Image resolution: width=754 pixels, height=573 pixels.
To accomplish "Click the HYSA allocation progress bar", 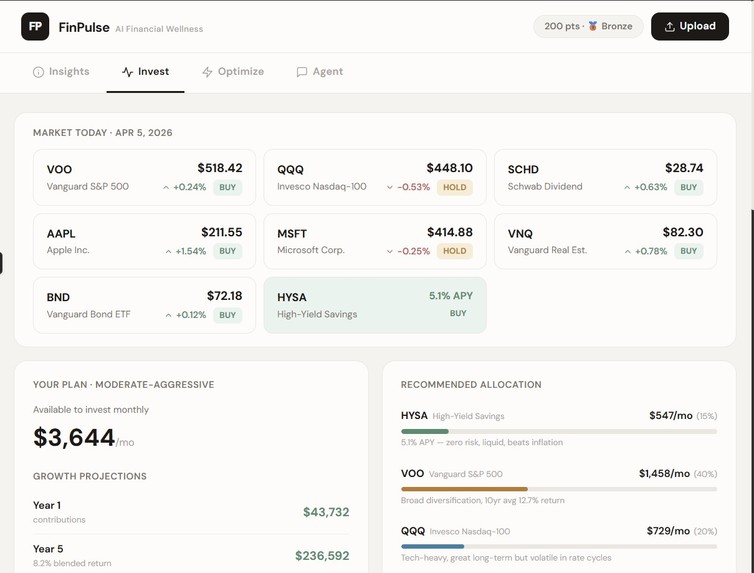I will pyautogui.click(x=559, y=431).
